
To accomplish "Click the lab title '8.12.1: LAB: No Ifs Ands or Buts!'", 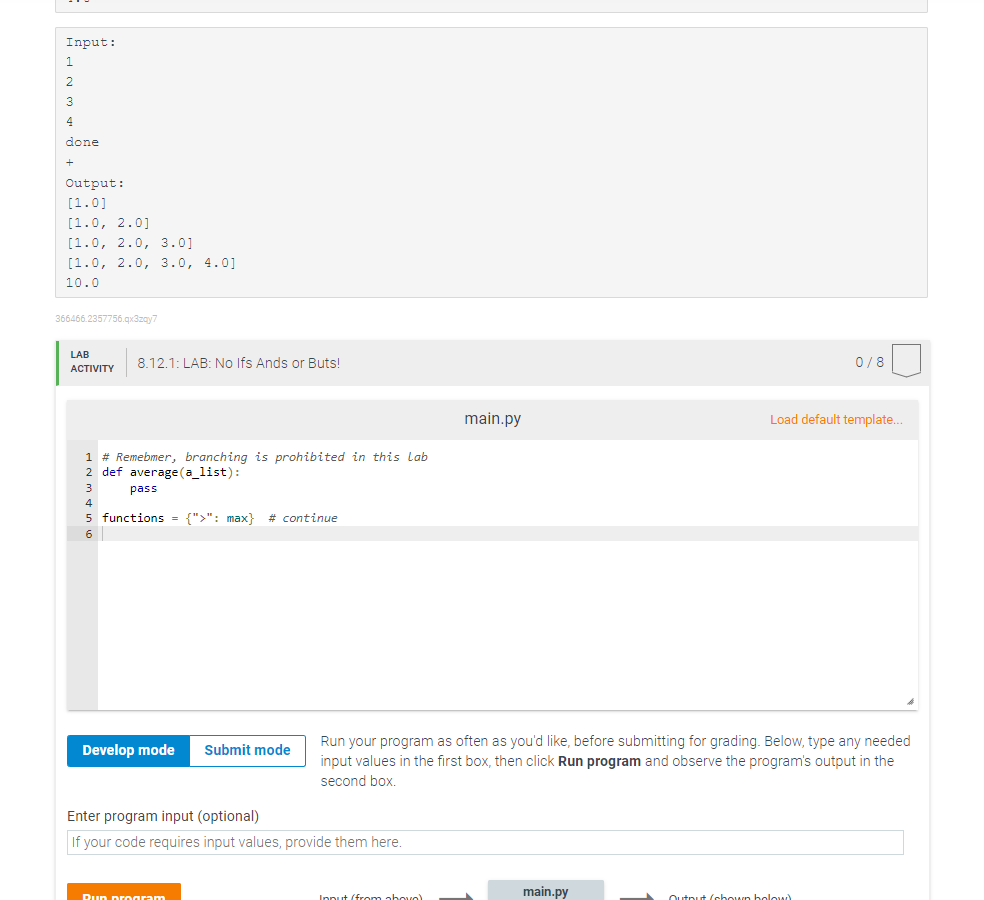I will (238, 363).
